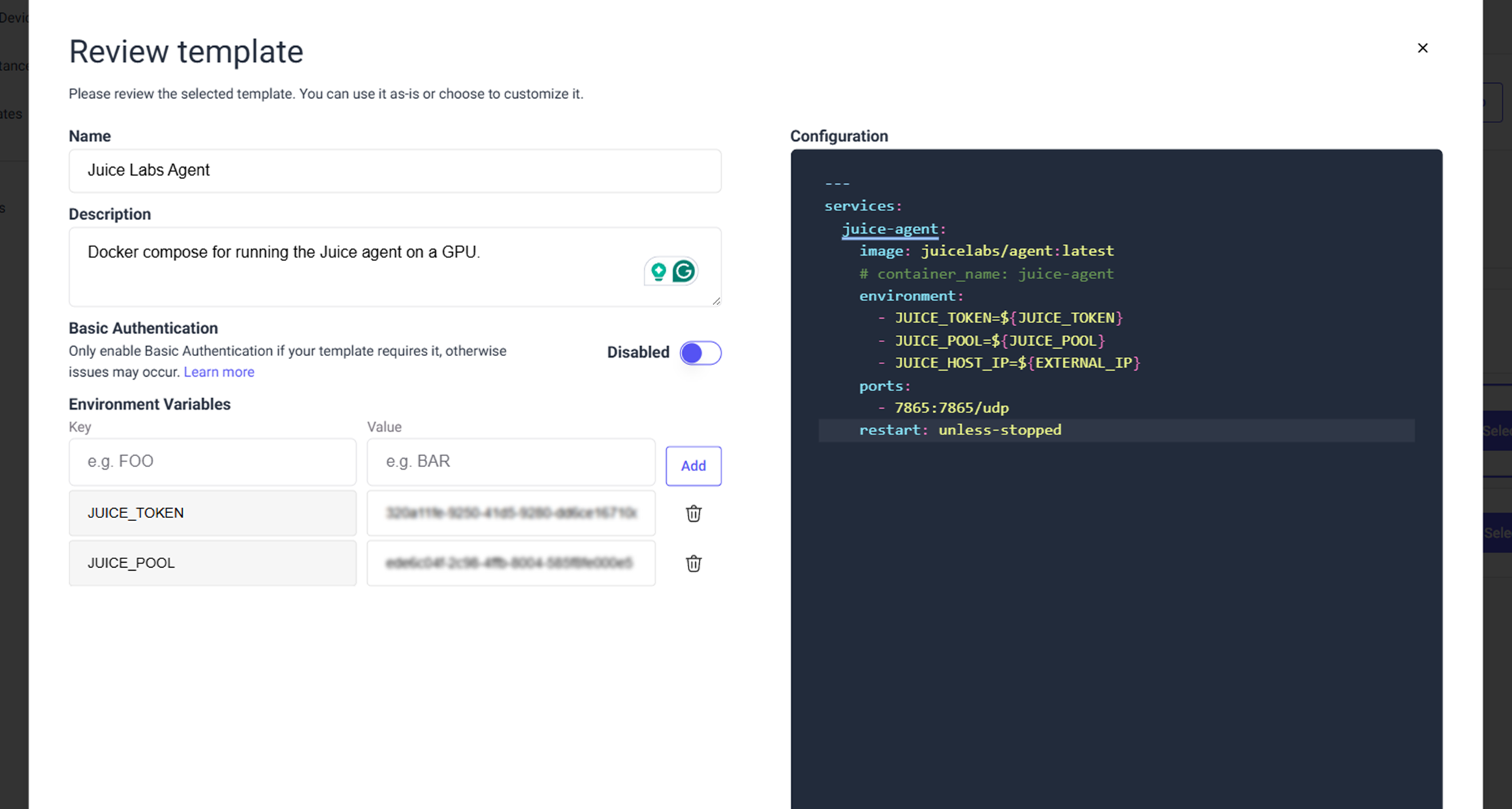Click the Add environment variable button
The height and width of the screenshot is (809, 1512).
[693, 465]
